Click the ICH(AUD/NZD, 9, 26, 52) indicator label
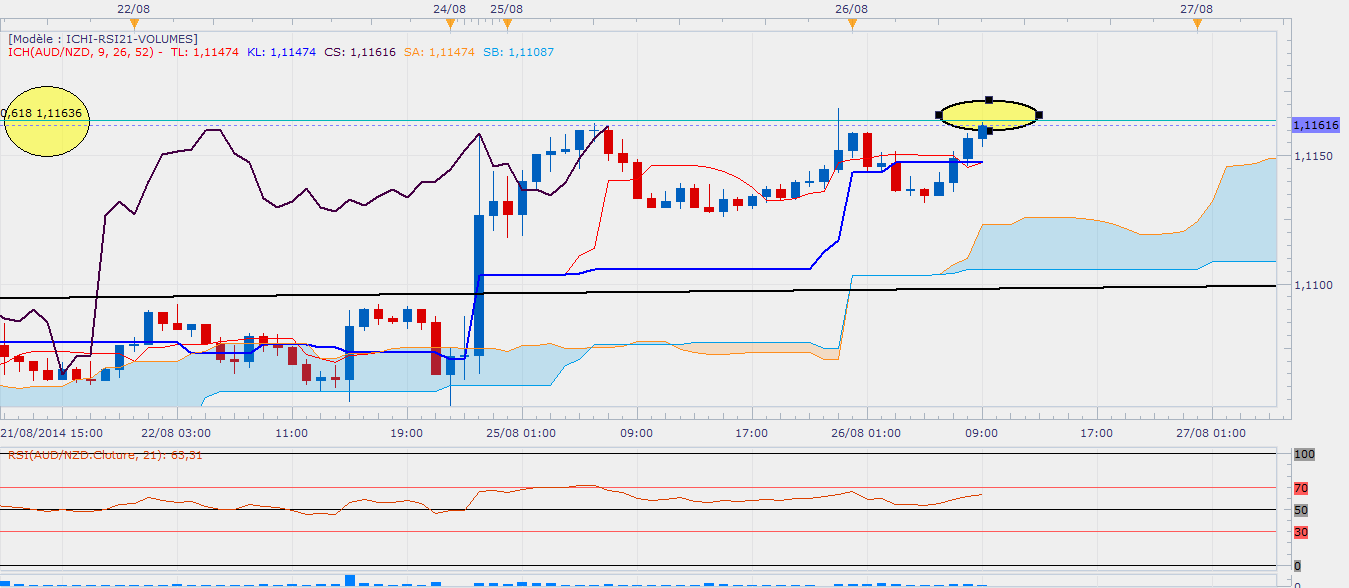Screen dimensions: 1349x588 (x=86, y=52)
